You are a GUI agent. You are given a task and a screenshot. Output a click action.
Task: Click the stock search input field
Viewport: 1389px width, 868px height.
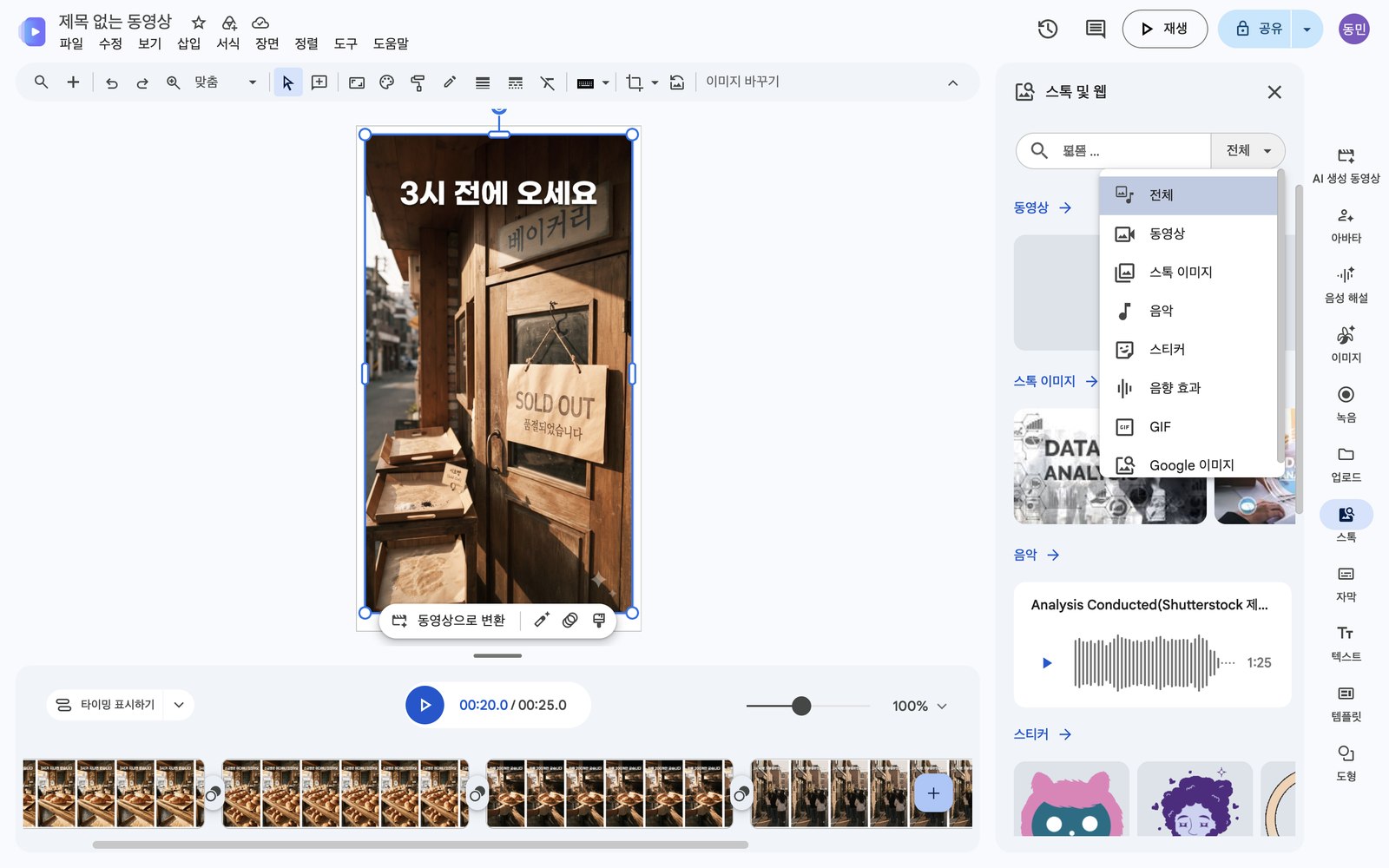tap(1115, 151)
